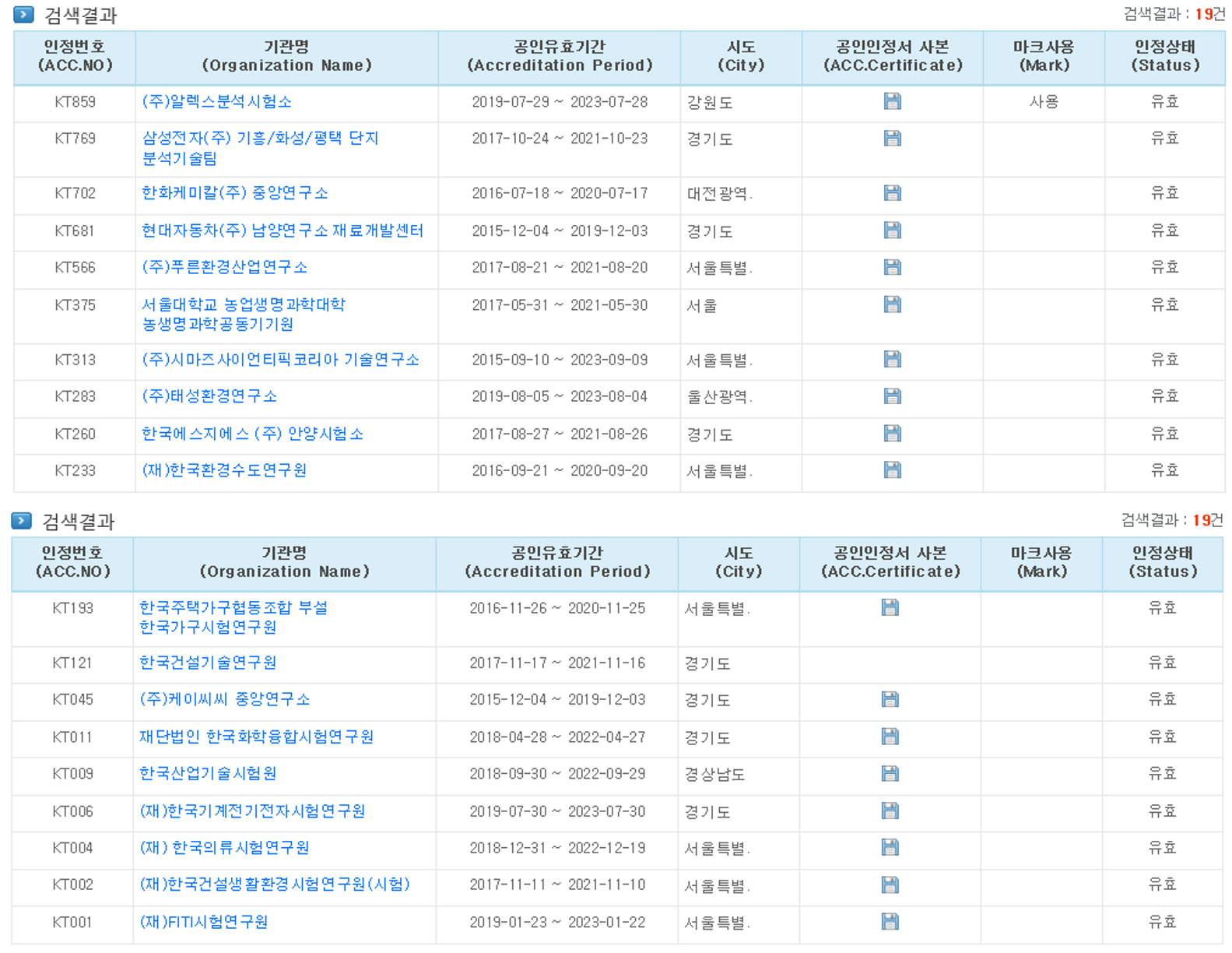Image resolution: width=1232 pixels, height=953 pixels.
Task: Select certificate icon in KT233 row
Action: (x=892, y=470)
